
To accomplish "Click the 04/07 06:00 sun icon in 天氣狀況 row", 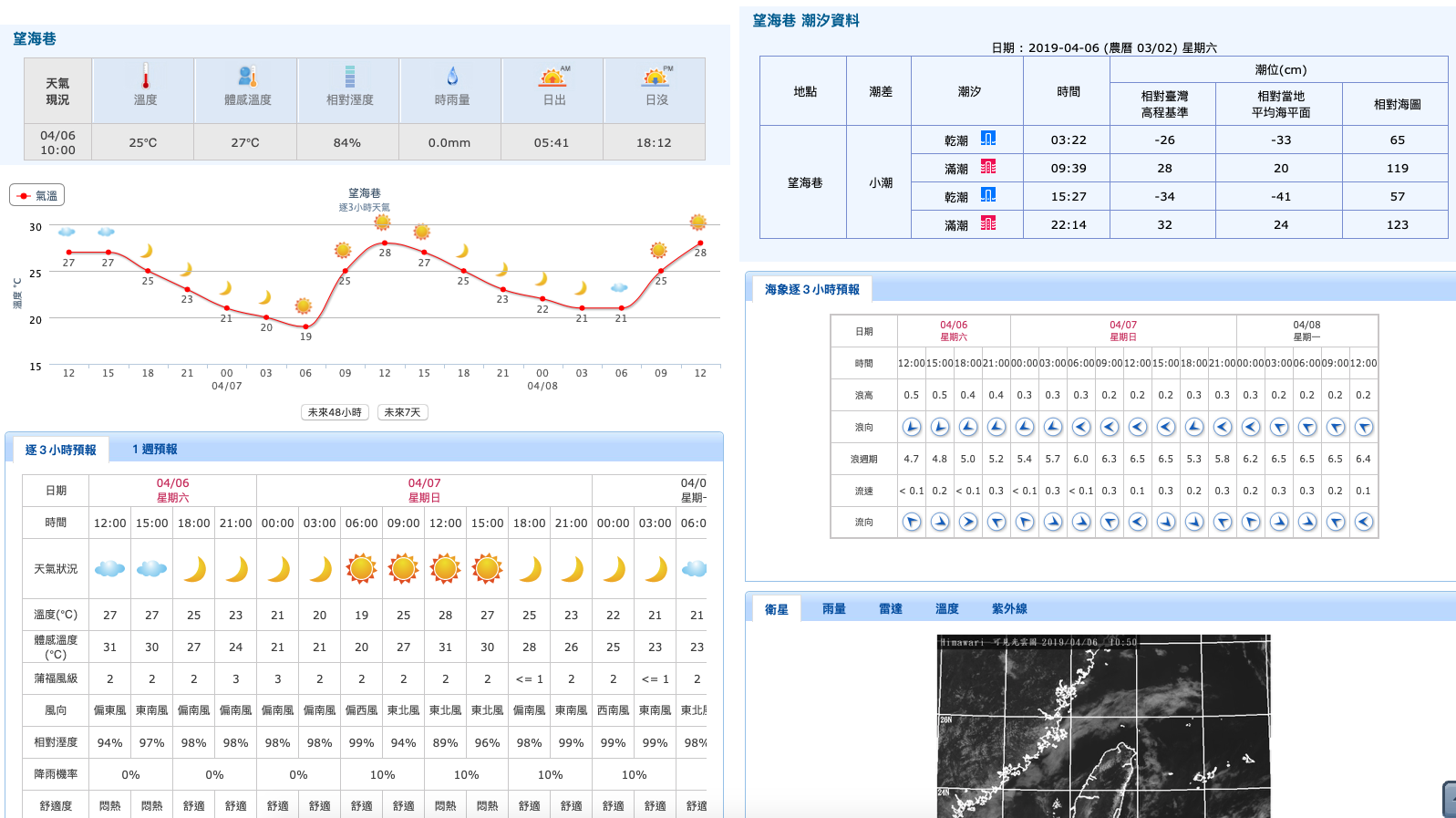I will pyautogui.click(x=361, y=568).
